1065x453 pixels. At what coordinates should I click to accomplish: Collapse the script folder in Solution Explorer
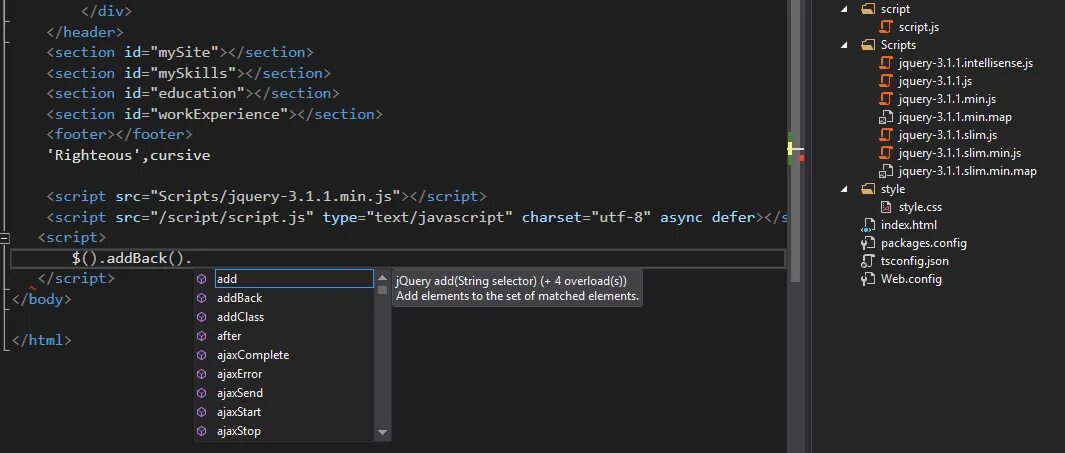tap(845, 9)
